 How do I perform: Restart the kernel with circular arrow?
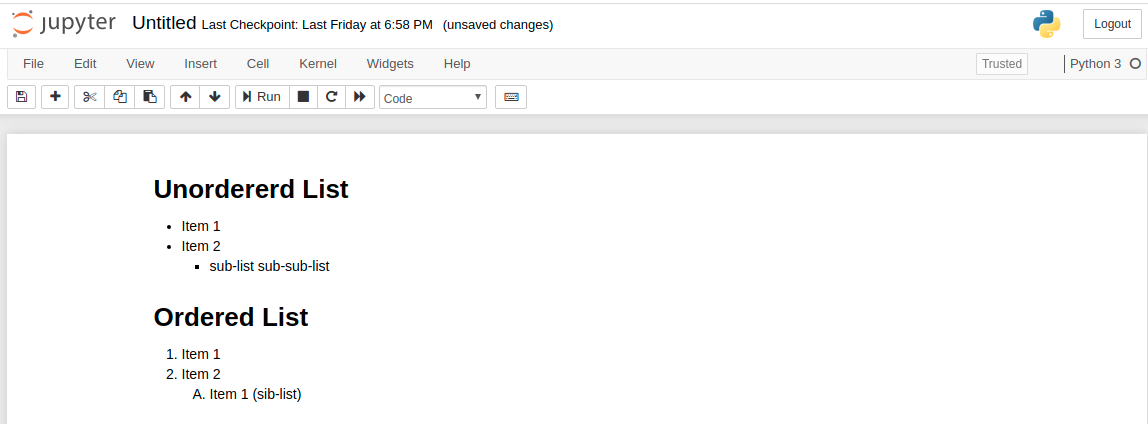point(331,97)
